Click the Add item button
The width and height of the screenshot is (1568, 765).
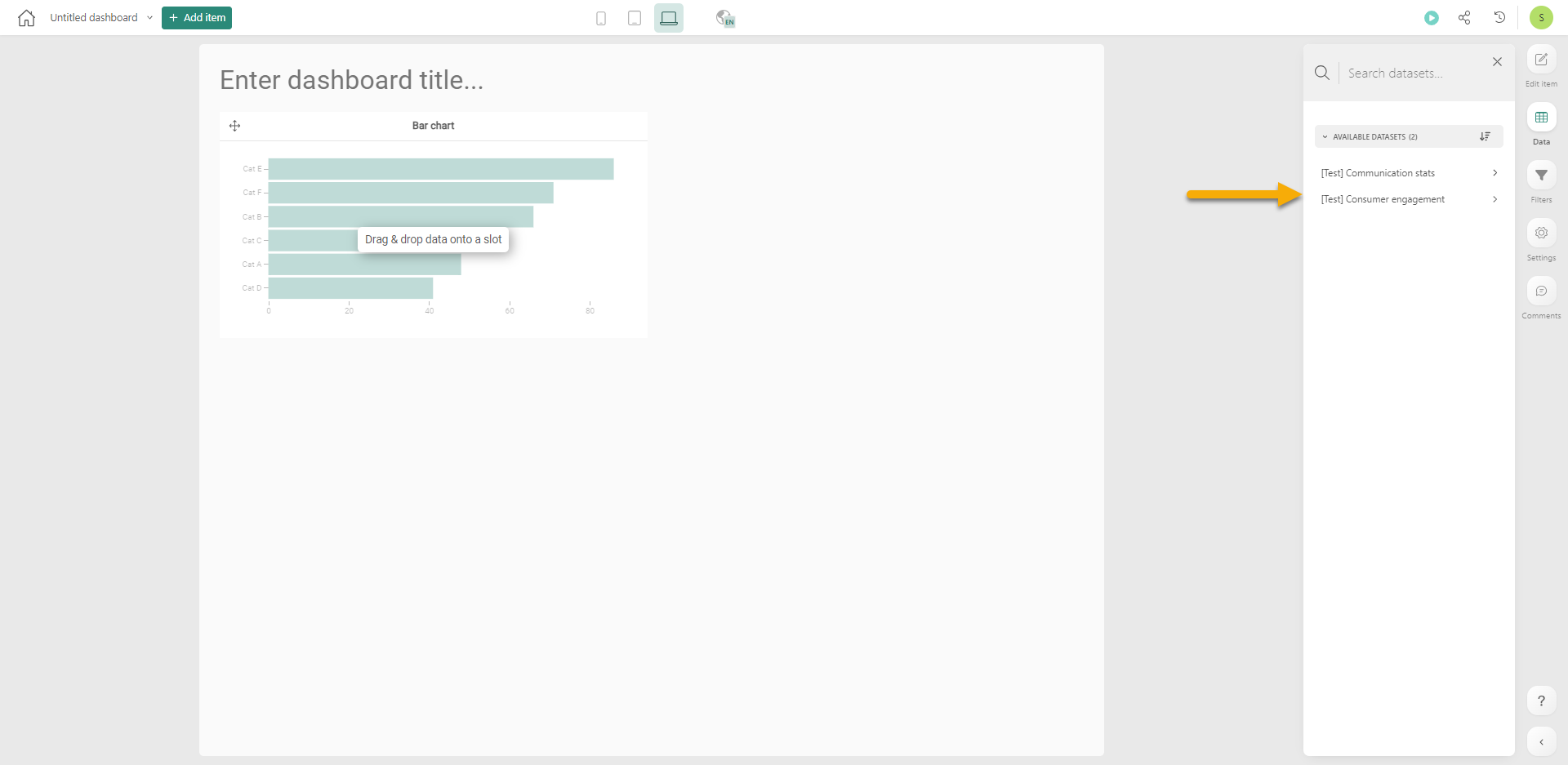click(x=197, y=18)
